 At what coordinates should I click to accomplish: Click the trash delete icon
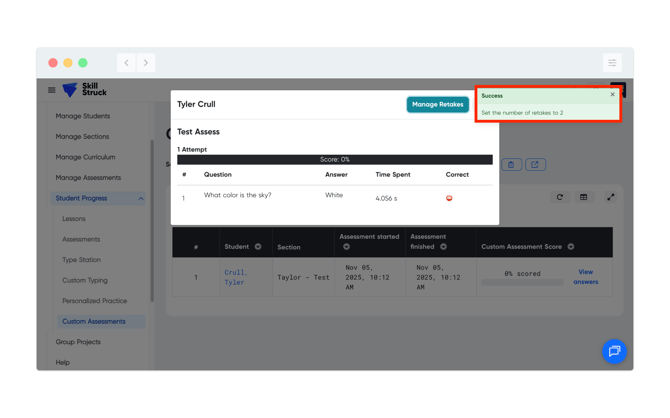pyautogui.click(x=511, y=165)
